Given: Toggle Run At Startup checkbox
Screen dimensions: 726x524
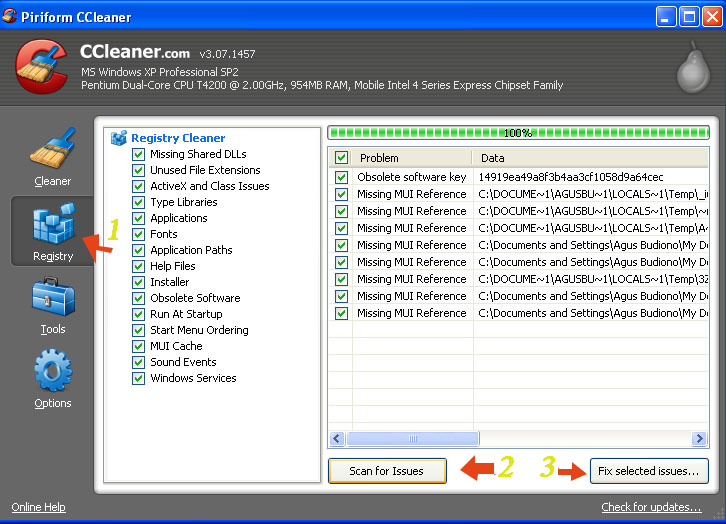Looking at the screenshot, I should pyautogui.click(x=138, y=314).
